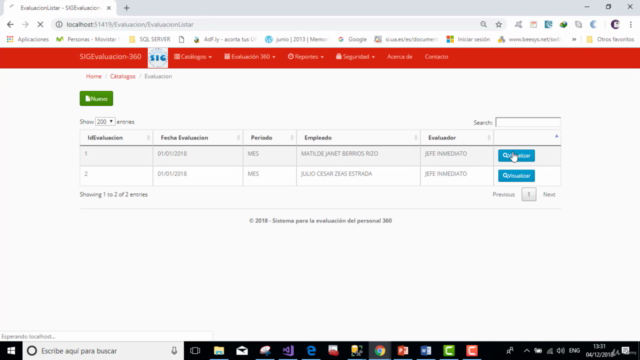Open the Otros favoritos bookmarks folder
The height and width of the screenshot is (360, 640).
point(610,39)
